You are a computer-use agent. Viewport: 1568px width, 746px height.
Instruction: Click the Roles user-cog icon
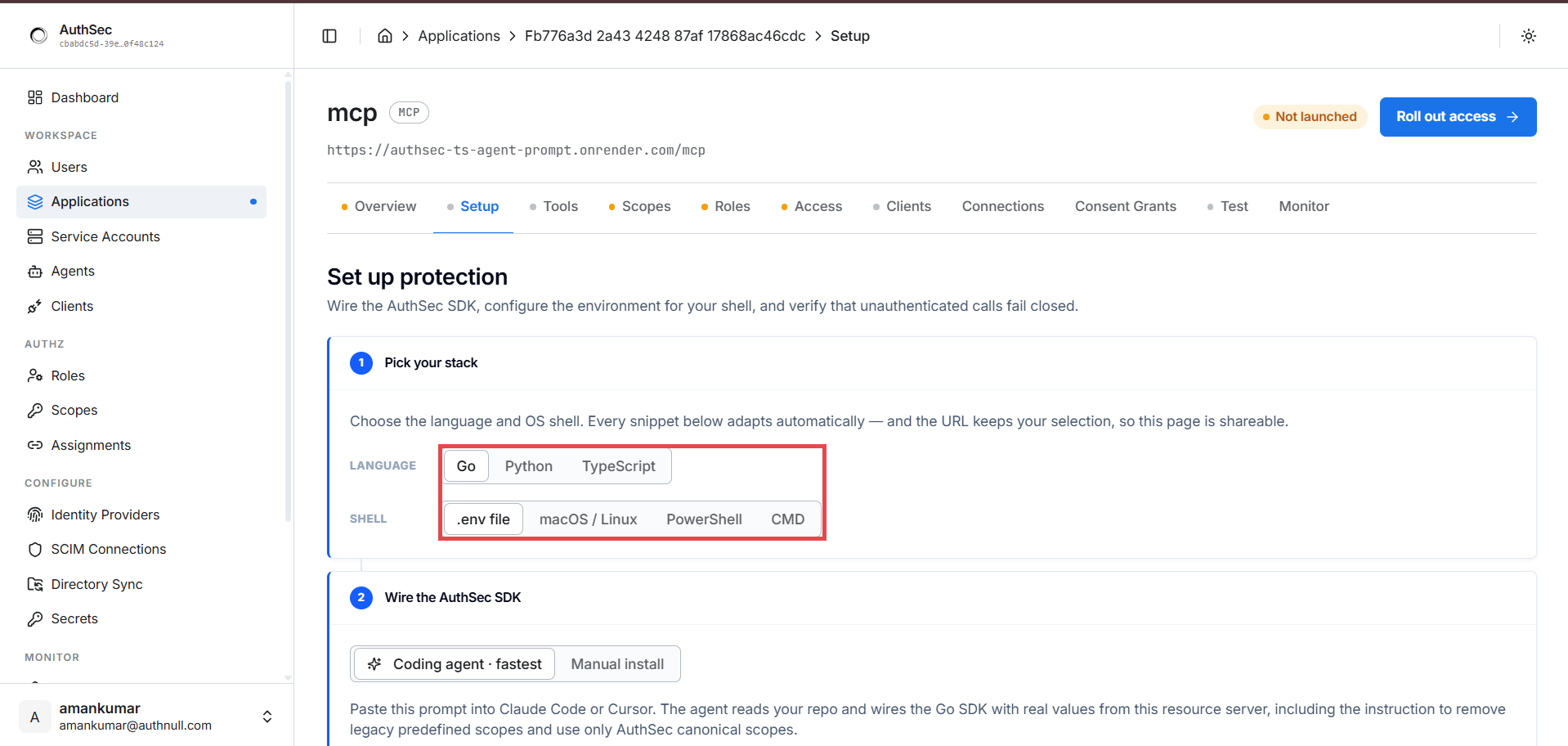coord(35,375)
